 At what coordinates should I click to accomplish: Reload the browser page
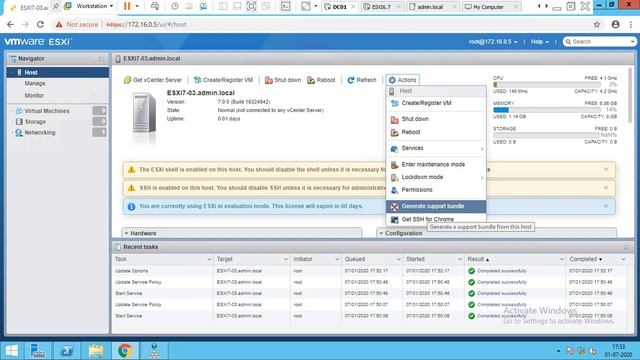tap(40, 24)
